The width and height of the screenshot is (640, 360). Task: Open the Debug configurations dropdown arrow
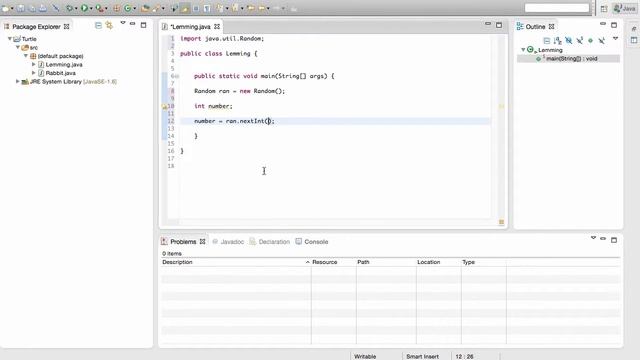pos(76,8)
